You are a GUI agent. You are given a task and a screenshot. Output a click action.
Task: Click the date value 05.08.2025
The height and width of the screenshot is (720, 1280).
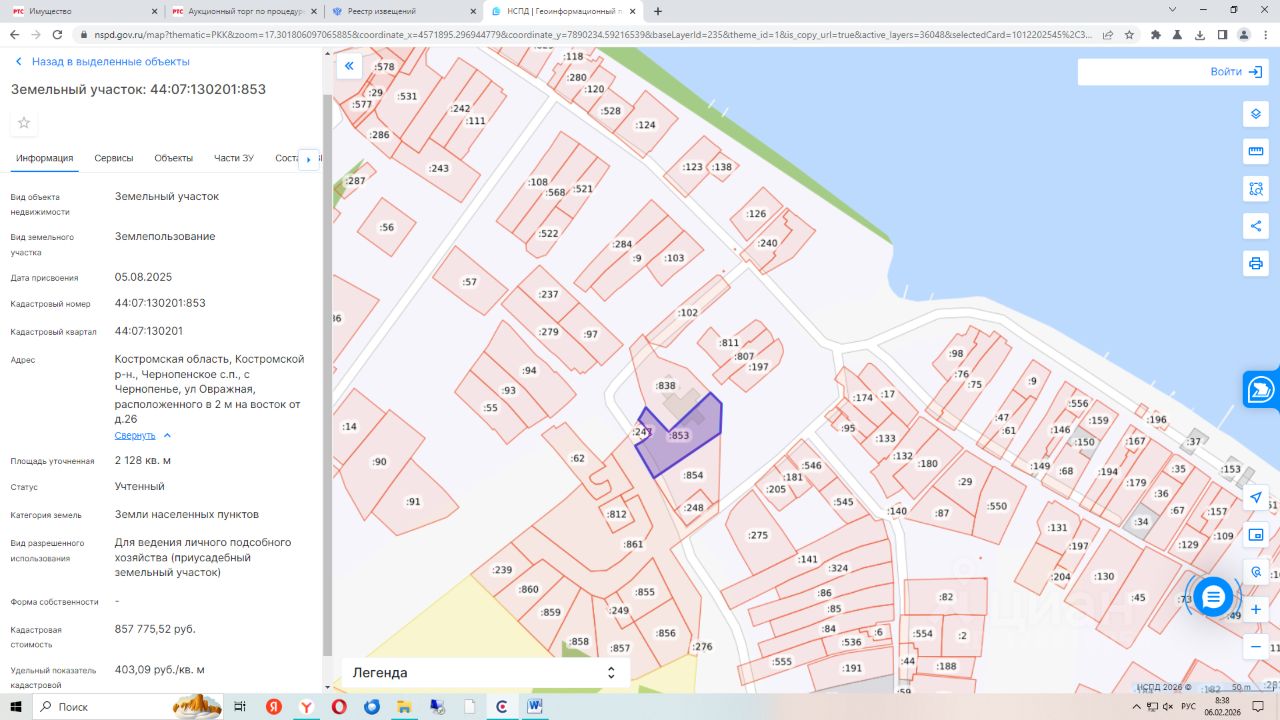coord(144,277)
